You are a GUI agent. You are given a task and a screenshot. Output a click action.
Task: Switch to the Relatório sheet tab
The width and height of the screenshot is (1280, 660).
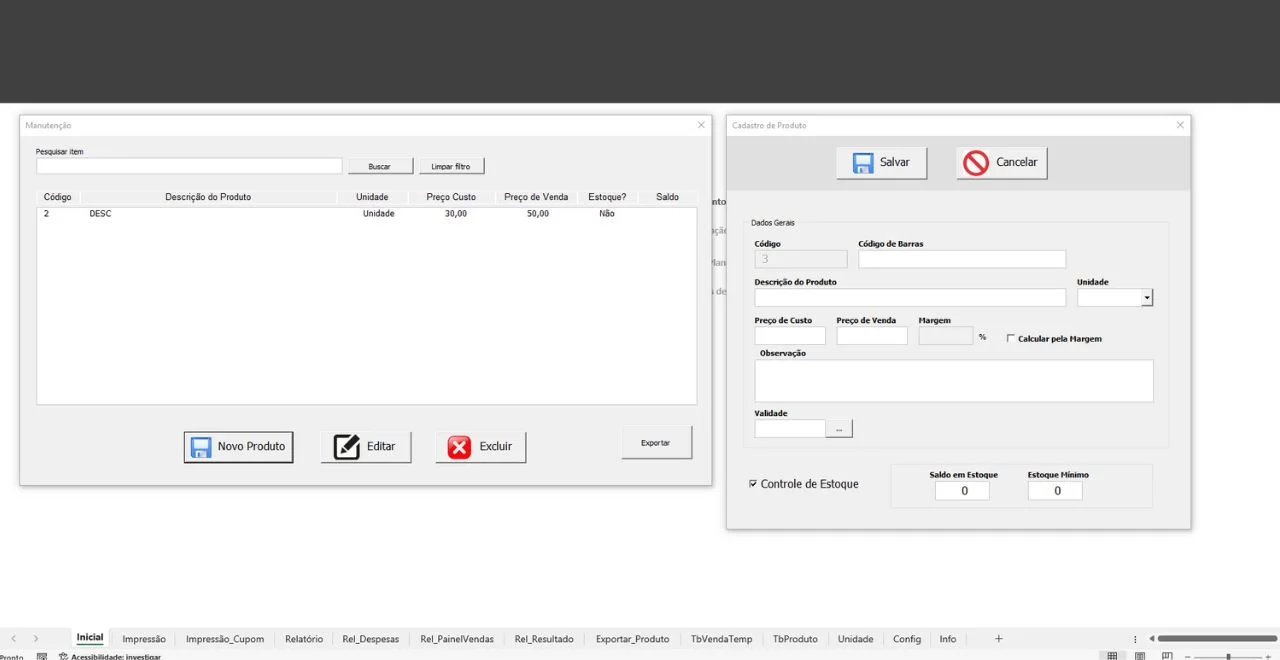(303, 639)
